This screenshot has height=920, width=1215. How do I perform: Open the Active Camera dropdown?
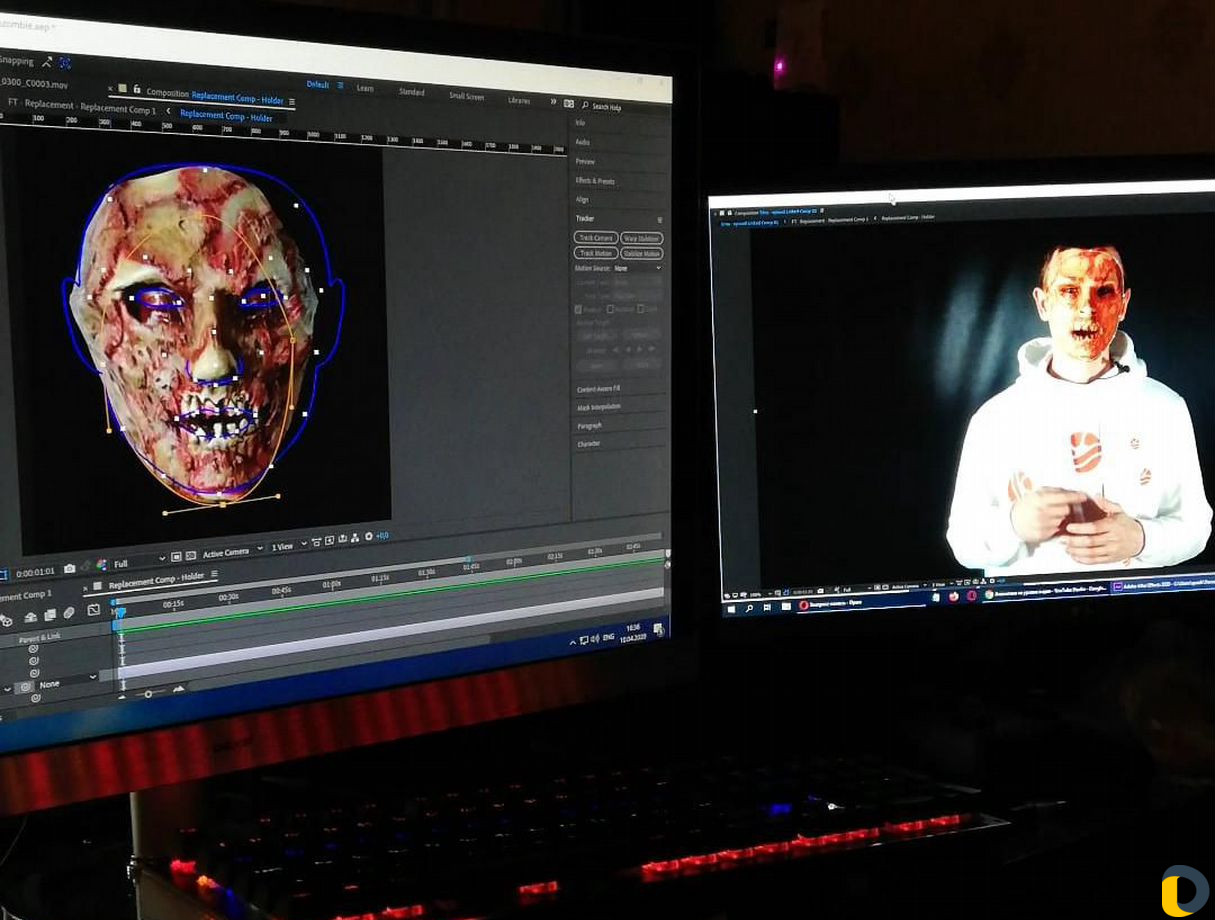(232, 551)
